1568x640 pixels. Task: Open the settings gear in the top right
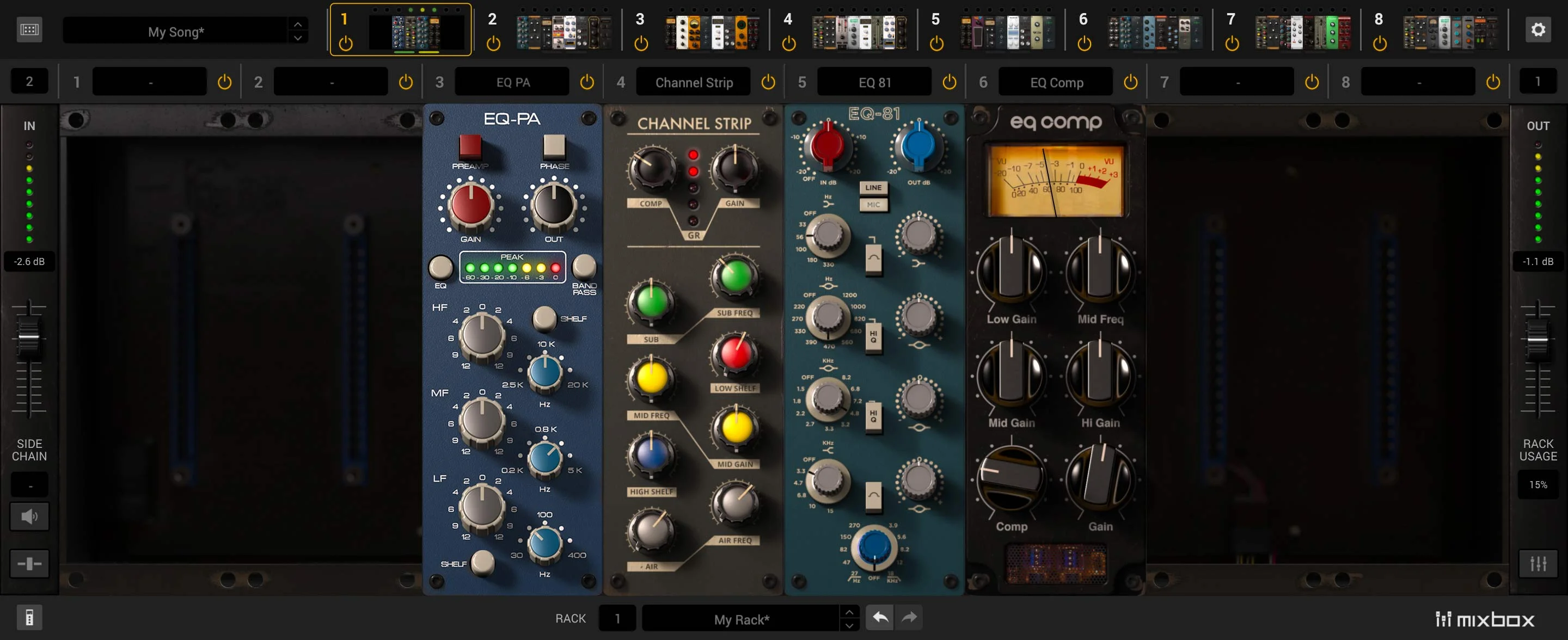tap(1538, 29)
